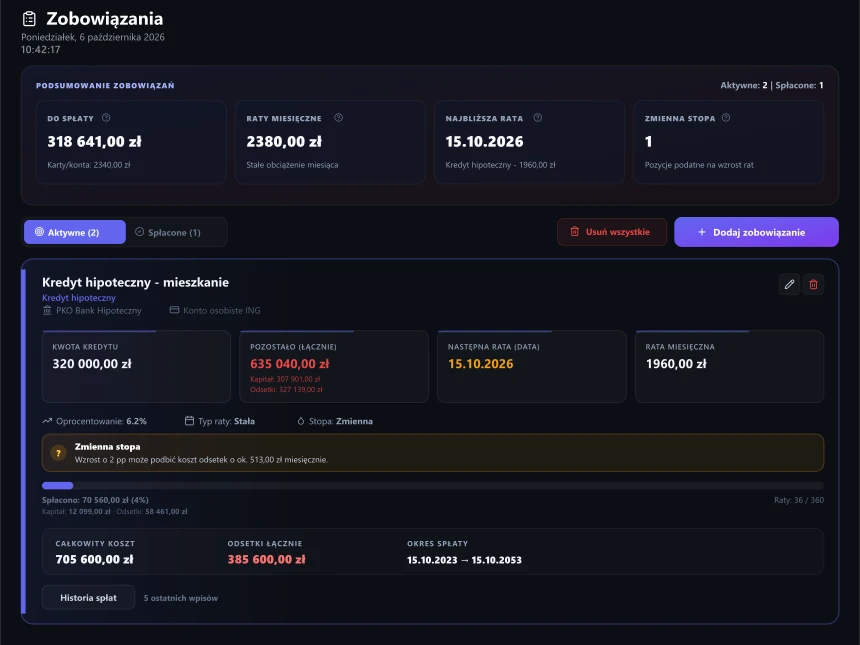Viewport: 860px width, 645px height.
Task: Click help icon next to Do spłaty
Action: (106, 117)
